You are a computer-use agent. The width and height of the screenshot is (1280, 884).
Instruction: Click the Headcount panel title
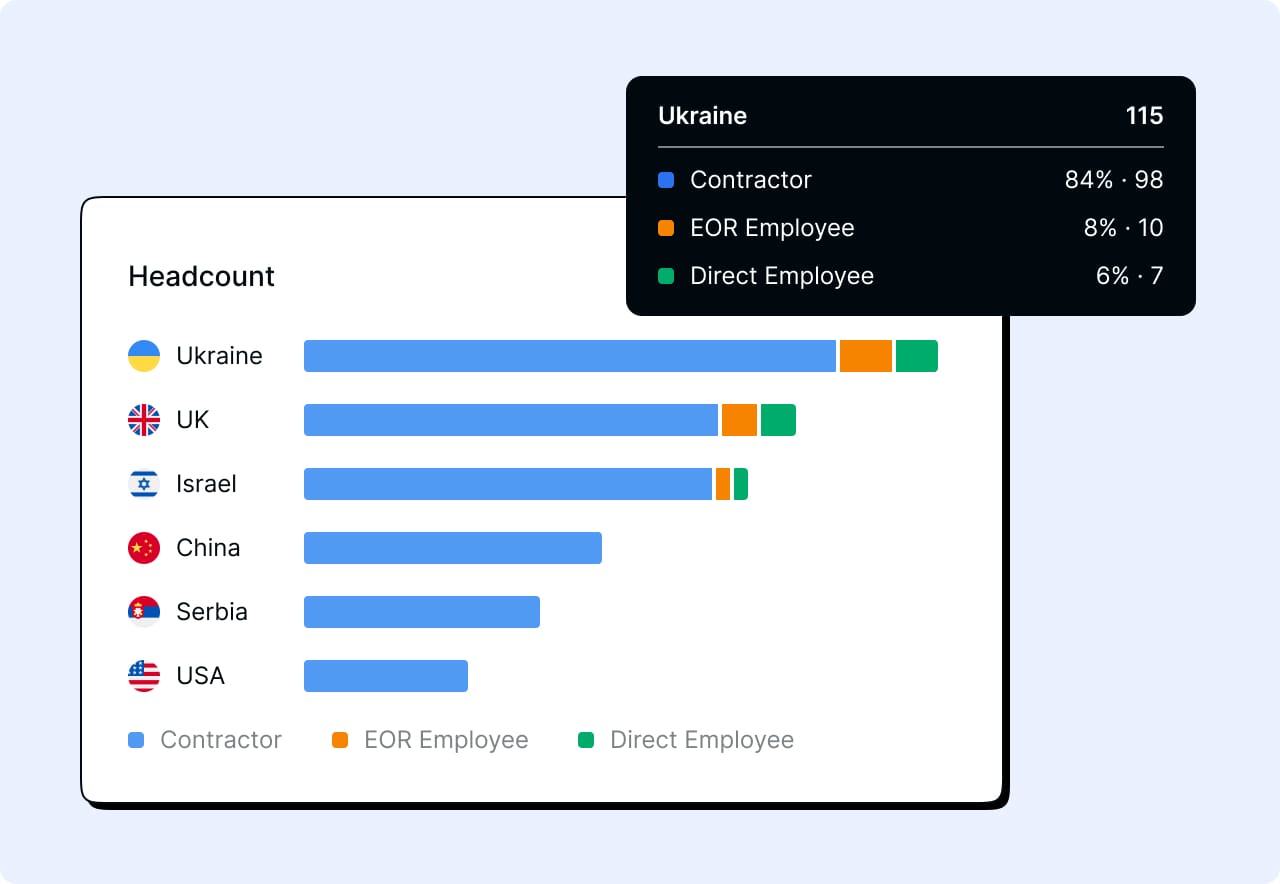(x=200, y=277)
